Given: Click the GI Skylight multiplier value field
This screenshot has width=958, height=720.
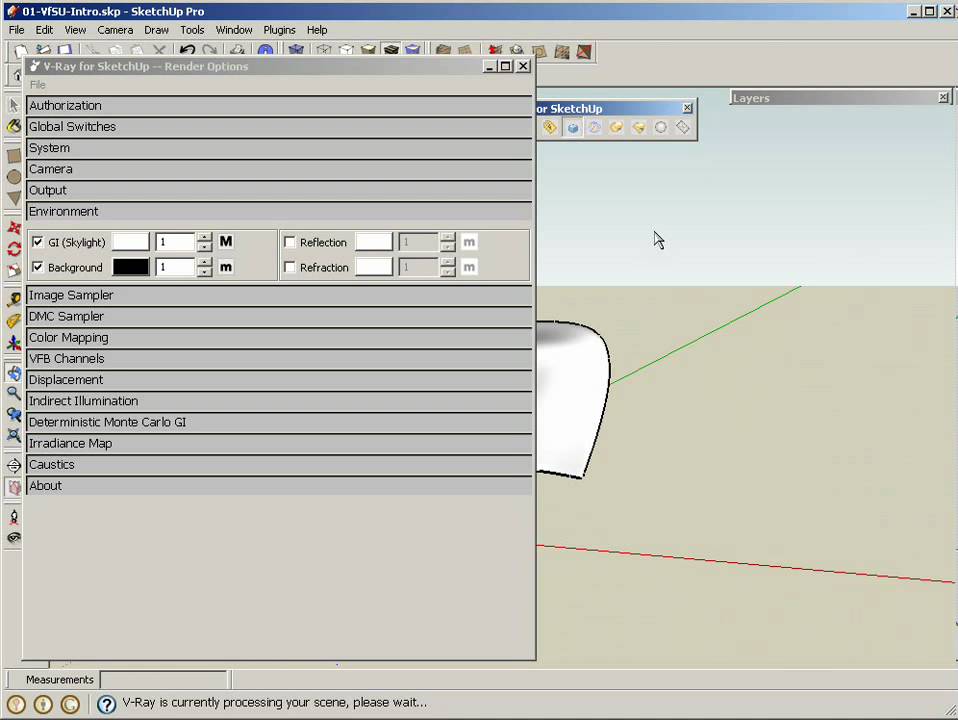Looking at the screenshot, I should pos(175,242).
